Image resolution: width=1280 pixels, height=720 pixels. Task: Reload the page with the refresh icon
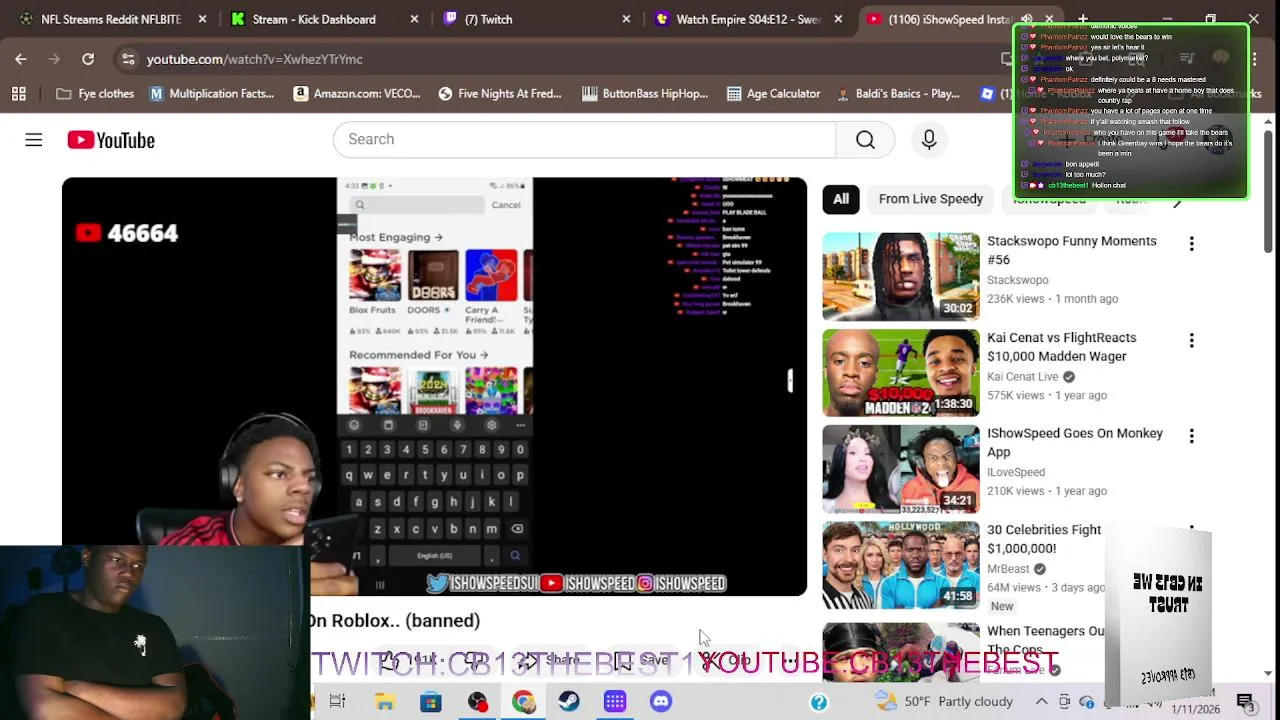(x=88, y=59)
